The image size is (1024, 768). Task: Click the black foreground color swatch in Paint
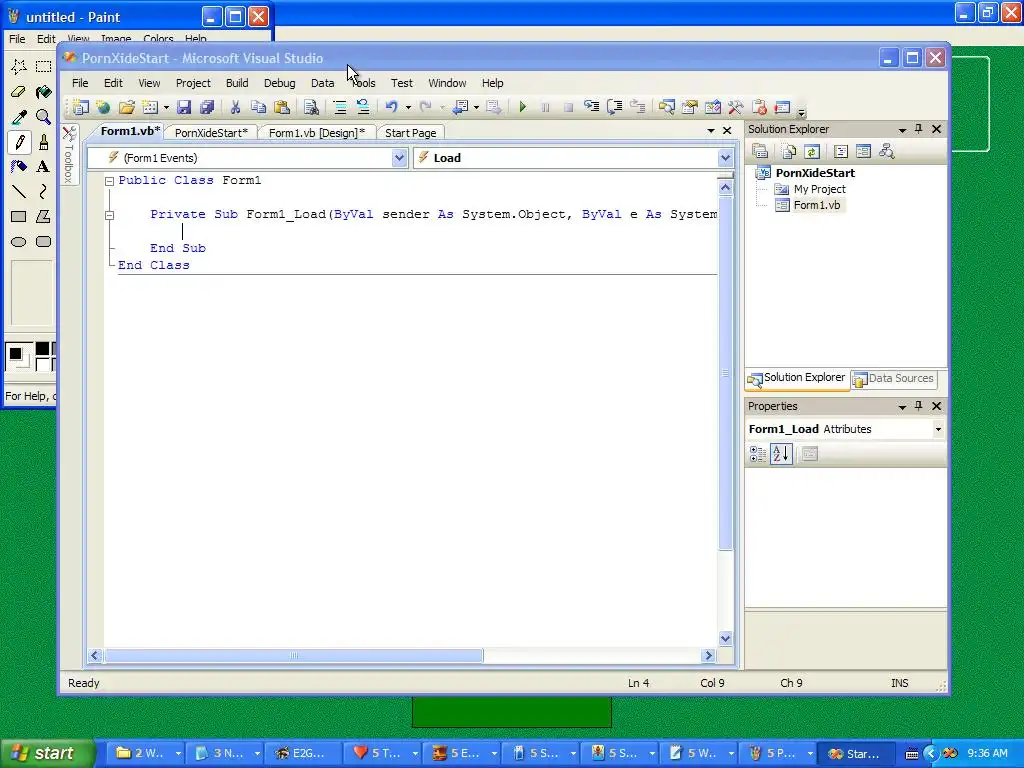click(16, 354)
